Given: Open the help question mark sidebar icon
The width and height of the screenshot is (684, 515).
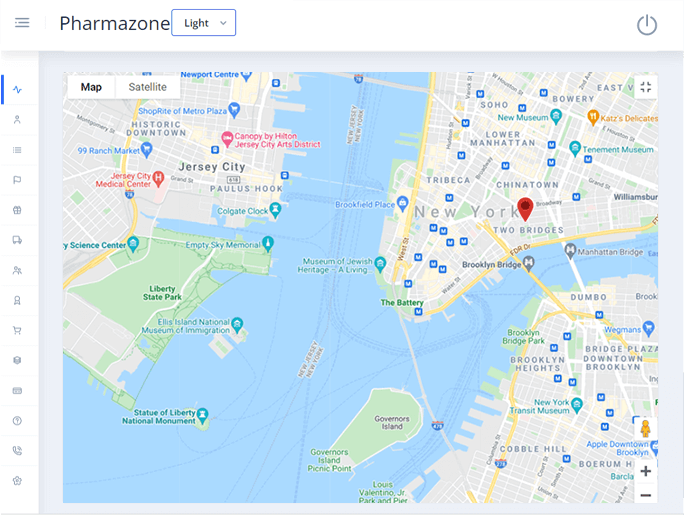Looking at the screenshot, I should [17, 421].
